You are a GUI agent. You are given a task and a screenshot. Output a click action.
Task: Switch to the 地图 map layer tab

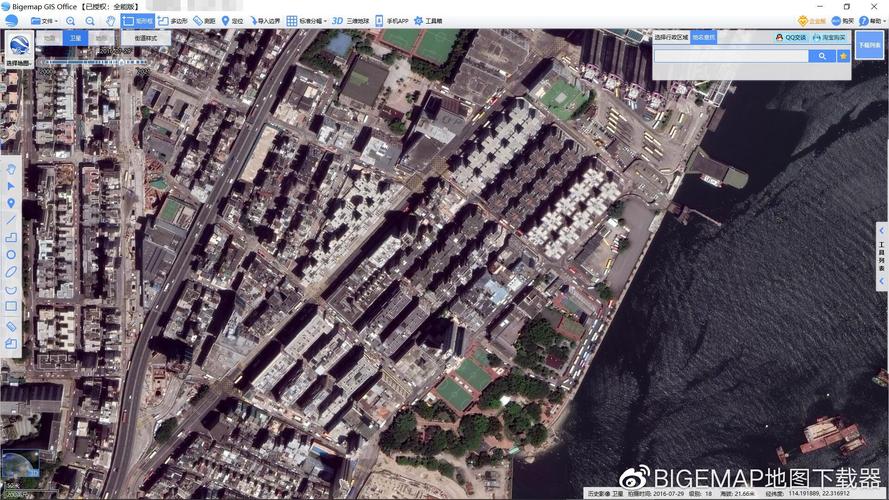pyautogui.click(x=50, y=38)
